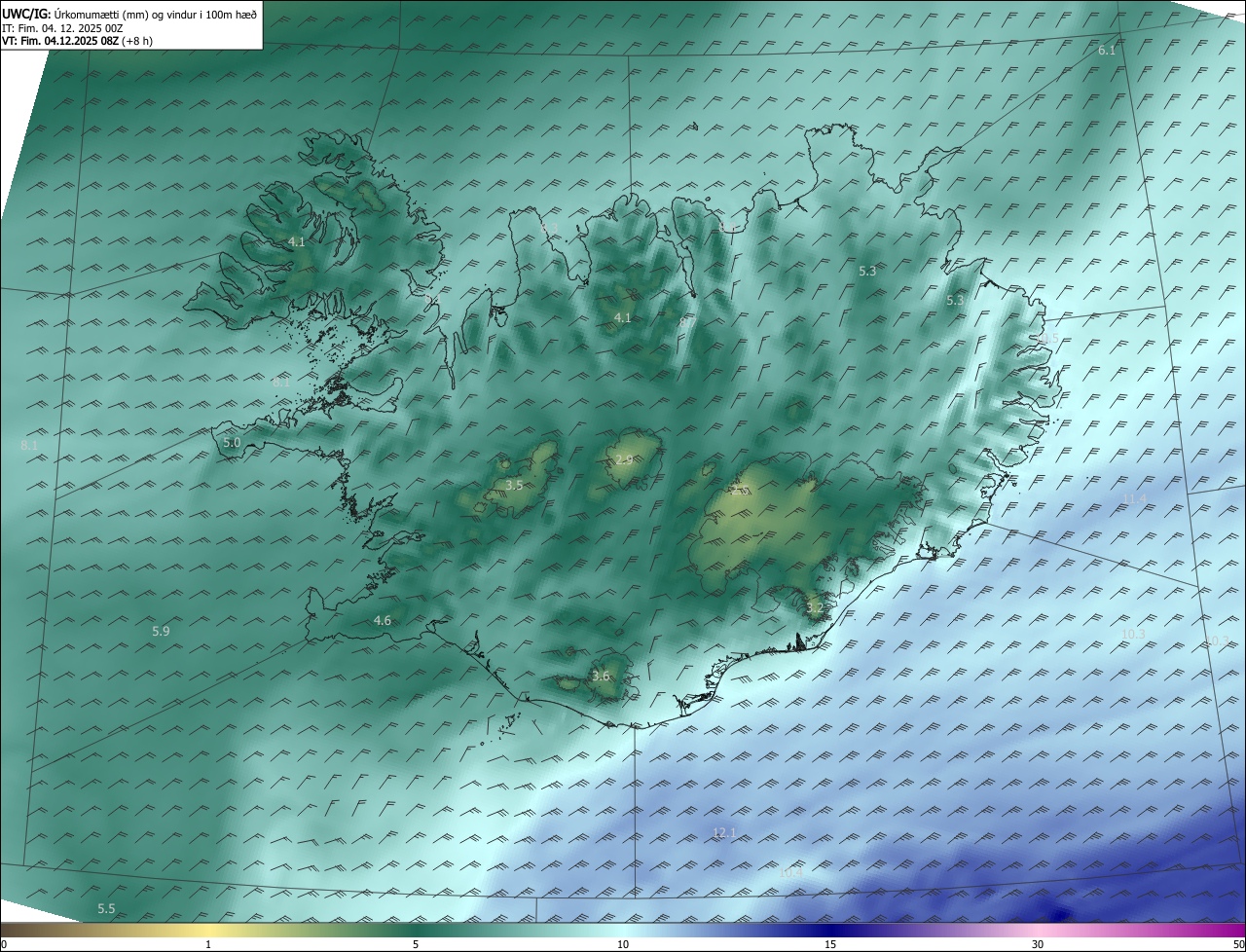The width and height of the screenshot is (1246, 952).
Task: Click the eastern 5.3 value near the northeast coast
Action: 955,300
